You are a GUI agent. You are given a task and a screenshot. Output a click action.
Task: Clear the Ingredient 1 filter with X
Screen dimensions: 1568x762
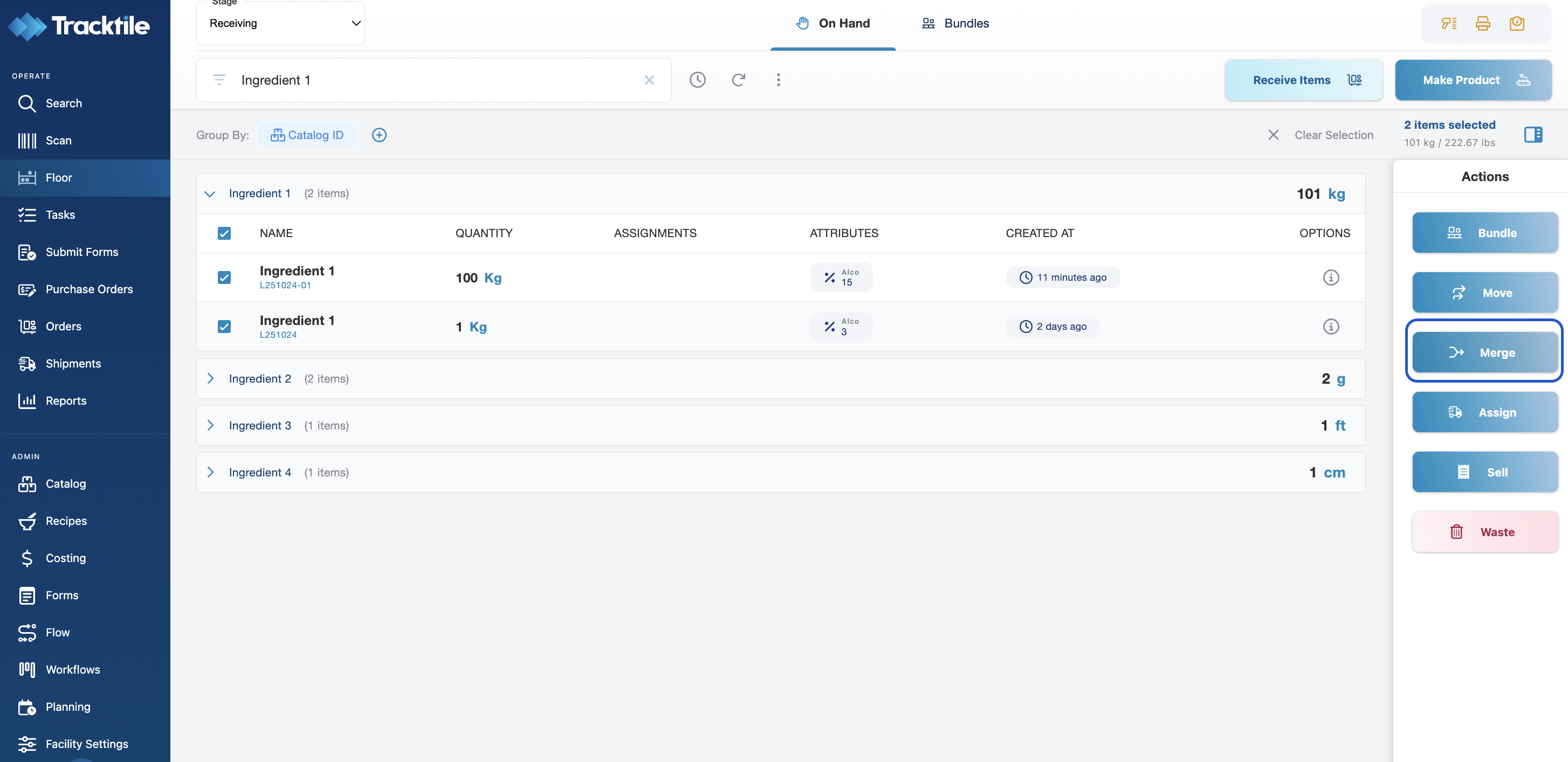(x=649, y=80)
